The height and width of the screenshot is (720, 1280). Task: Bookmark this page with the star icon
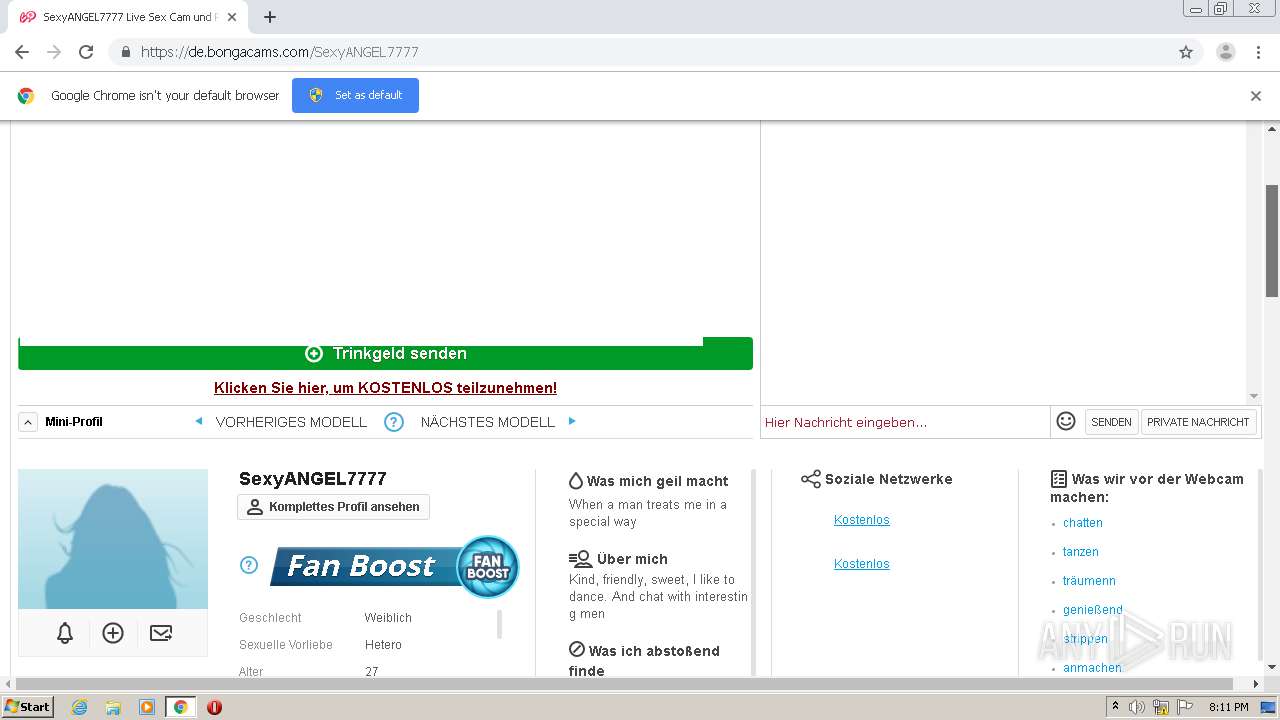[x=1186, y=52]
